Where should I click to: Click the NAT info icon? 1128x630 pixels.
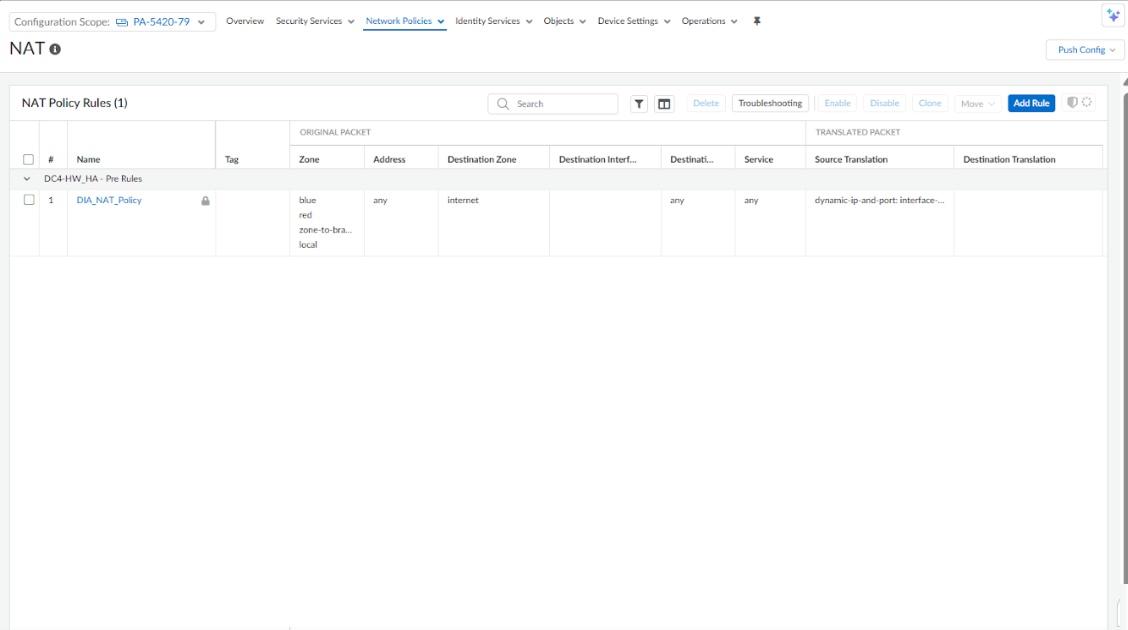(55, 49)
